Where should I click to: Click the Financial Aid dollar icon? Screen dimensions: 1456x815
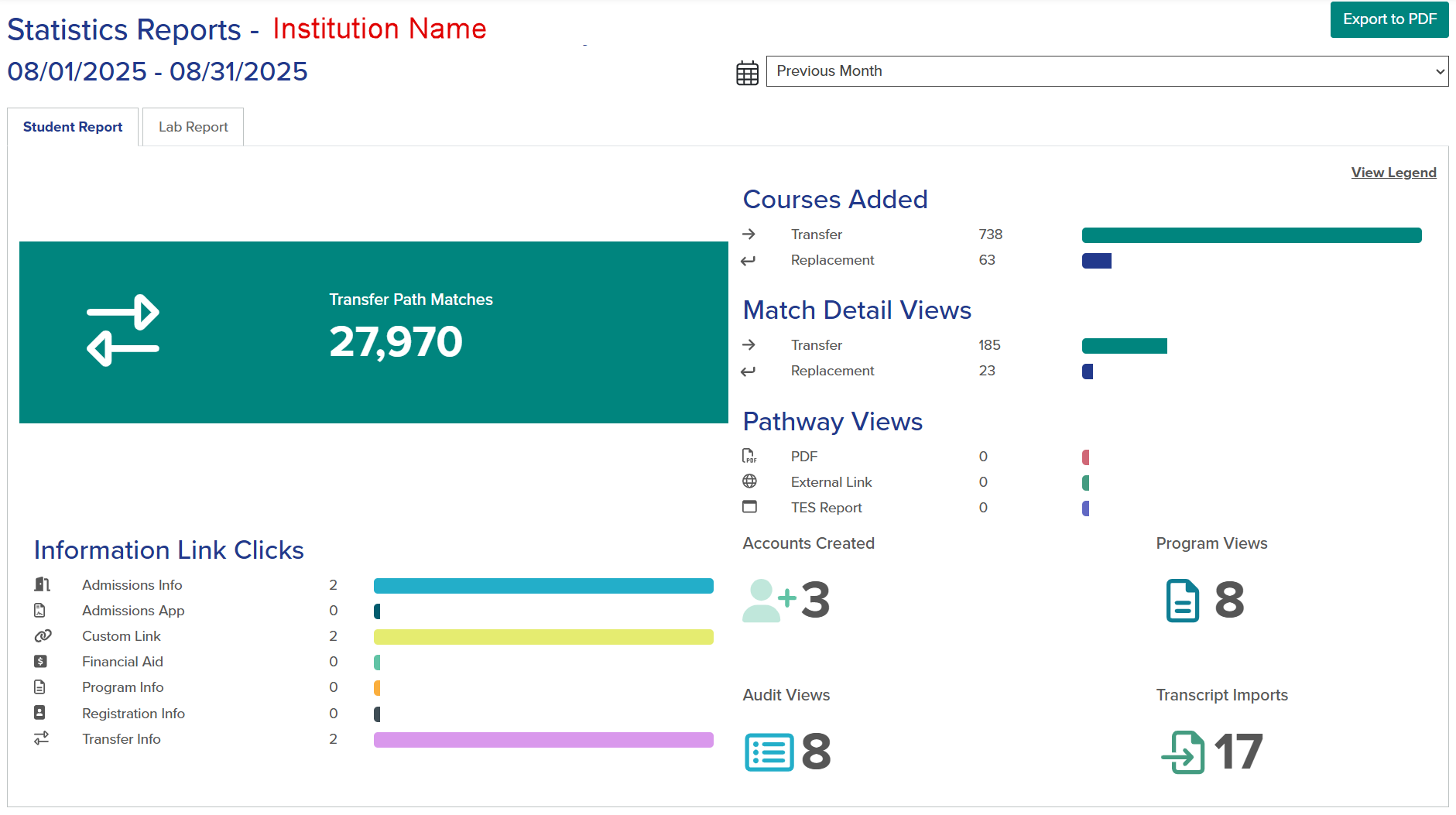click(x=42, y=662)
